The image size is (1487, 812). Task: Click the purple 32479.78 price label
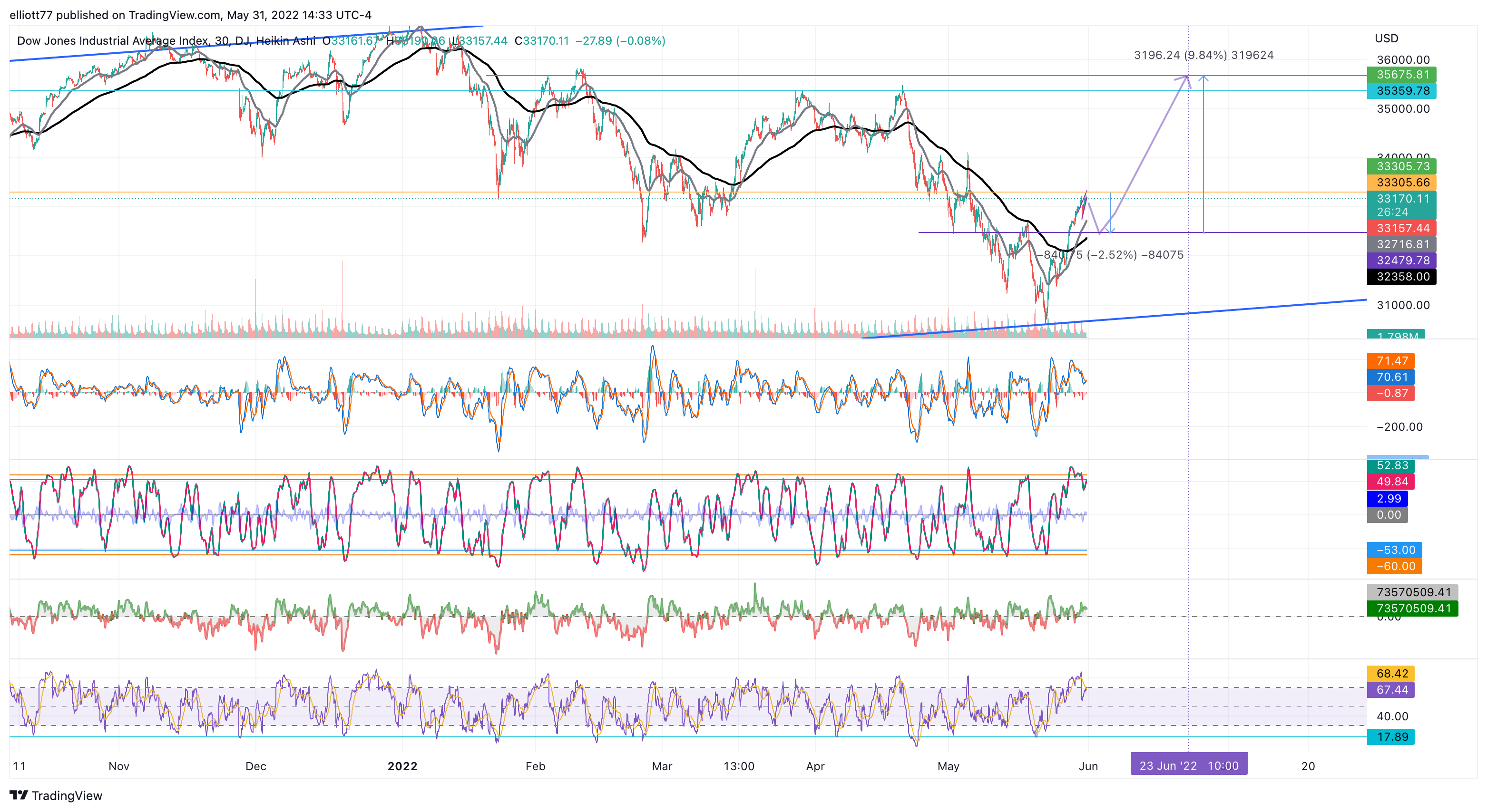1401,260
